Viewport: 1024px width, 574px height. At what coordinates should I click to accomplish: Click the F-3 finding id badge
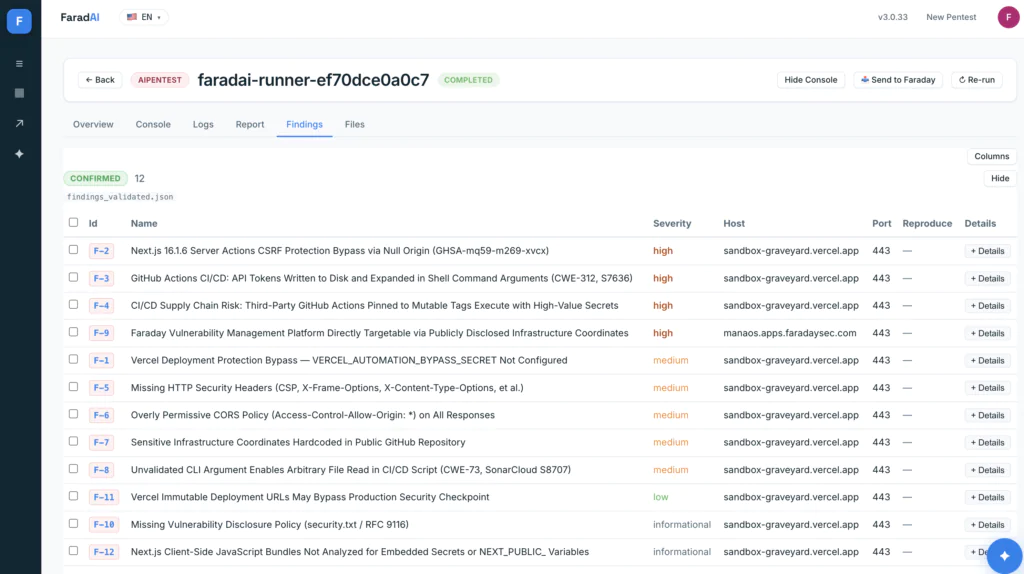pos(101,278)
